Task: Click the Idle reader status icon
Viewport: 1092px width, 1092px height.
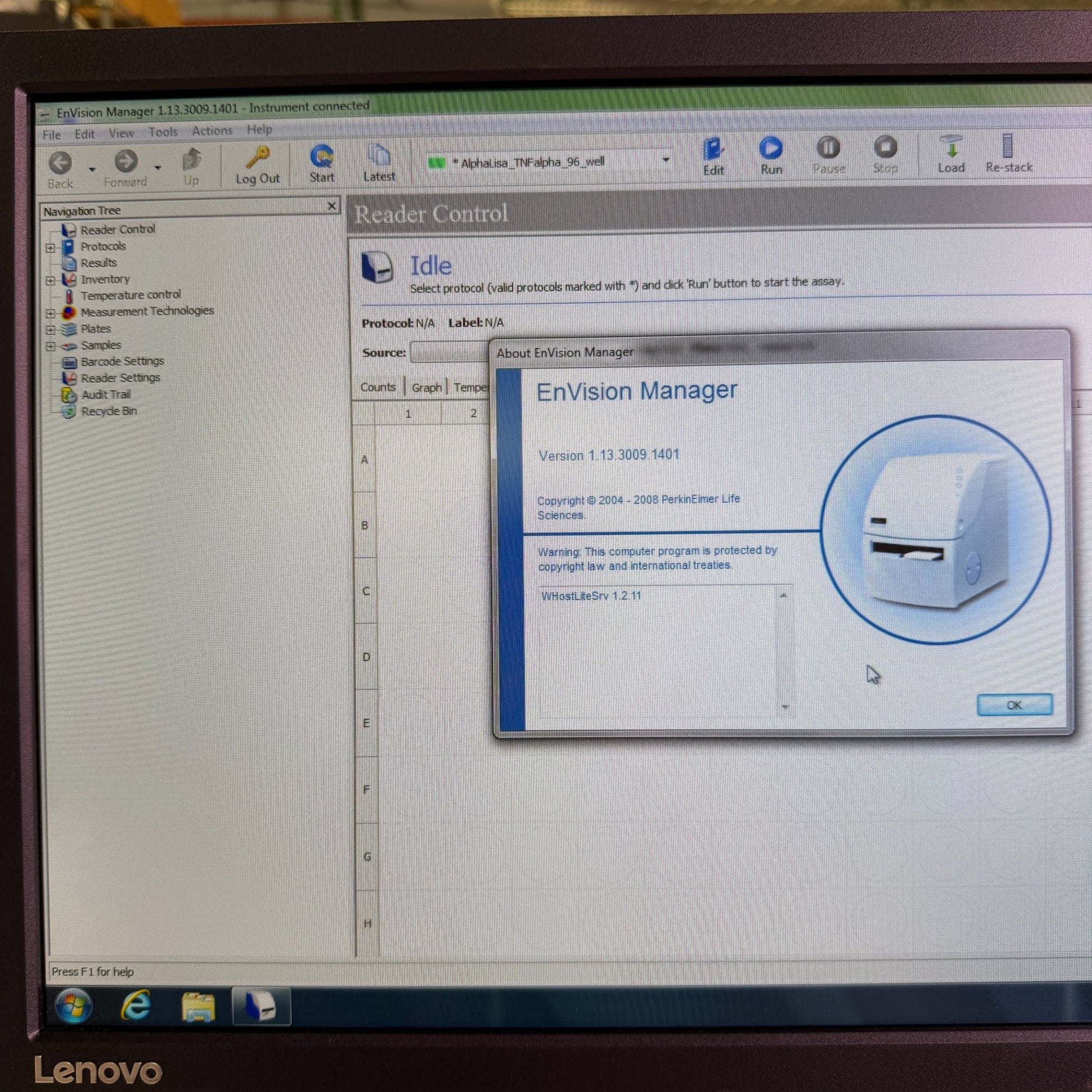Action: click(377, 266)
